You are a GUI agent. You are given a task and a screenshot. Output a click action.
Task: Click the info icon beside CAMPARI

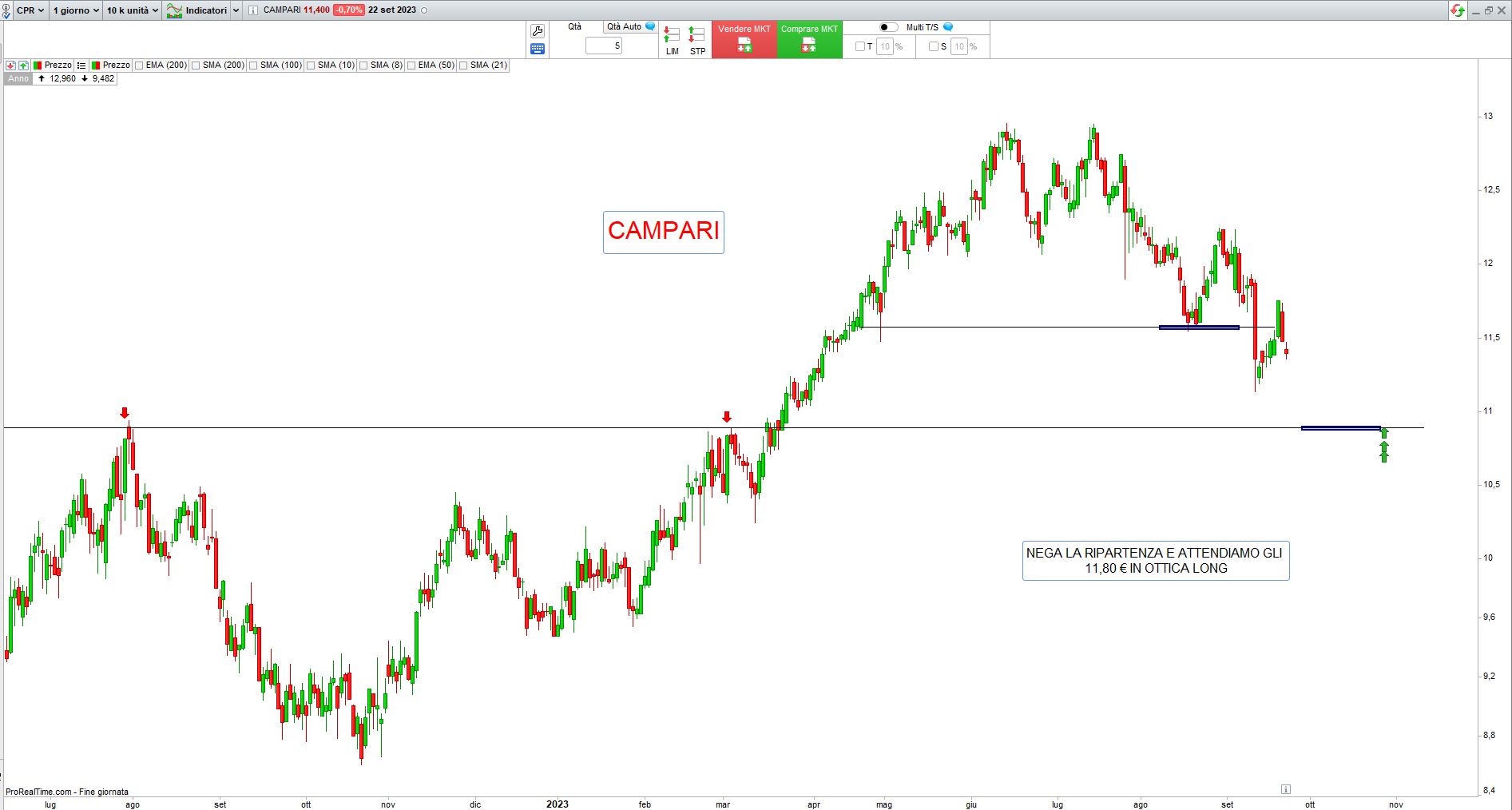(x=253, y=10)
